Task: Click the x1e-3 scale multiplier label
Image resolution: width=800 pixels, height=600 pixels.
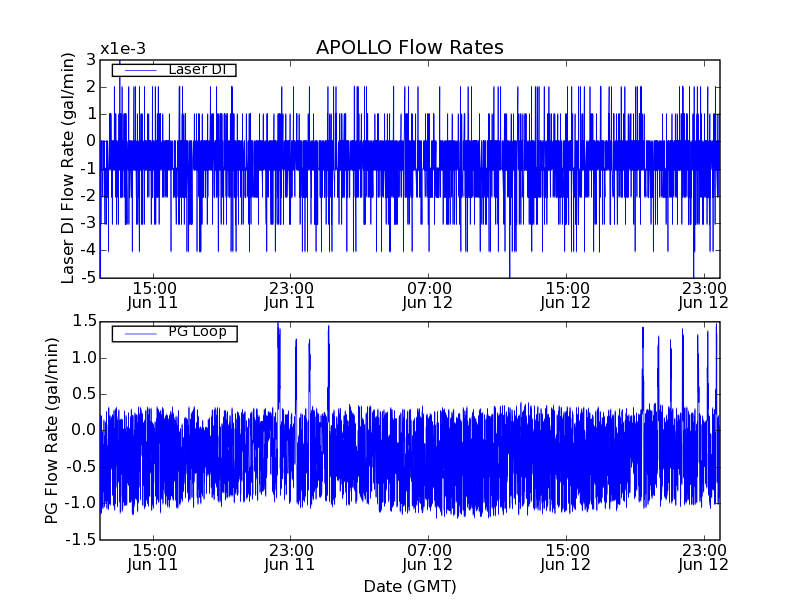Action: tap(123, 50)
